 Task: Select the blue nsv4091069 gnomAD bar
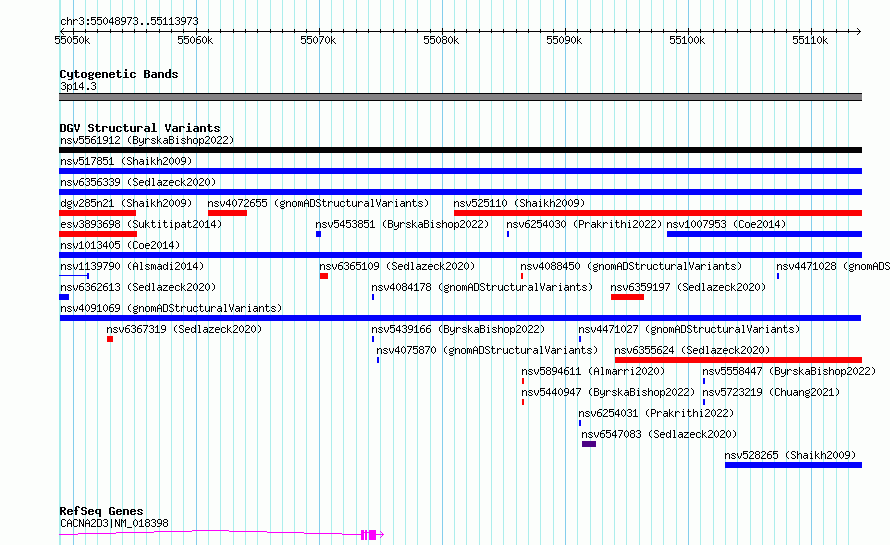tap(460, 318)
